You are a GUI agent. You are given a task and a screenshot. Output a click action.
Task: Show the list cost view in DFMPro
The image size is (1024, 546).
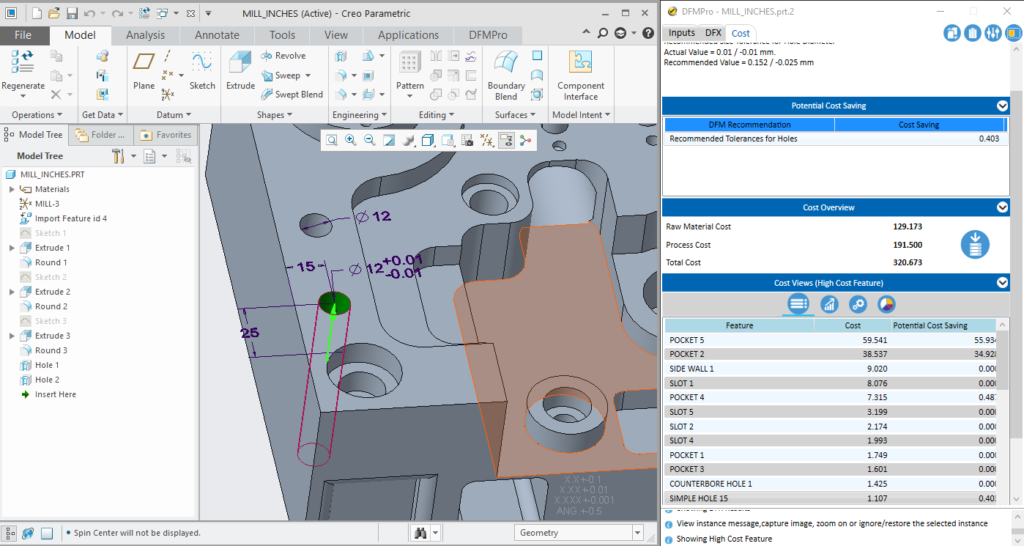point(798,304)
